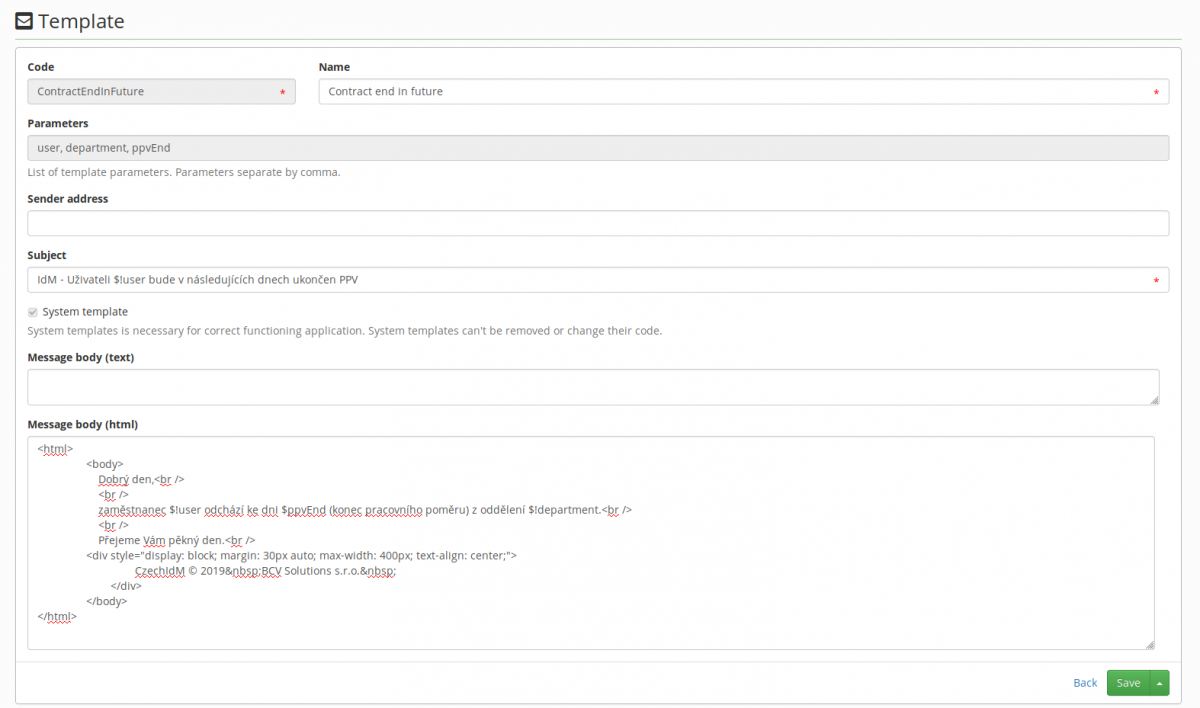Grab the resize handle of Message body (html)
The height and width of the screenshot is (708, 1200).
1149,645
